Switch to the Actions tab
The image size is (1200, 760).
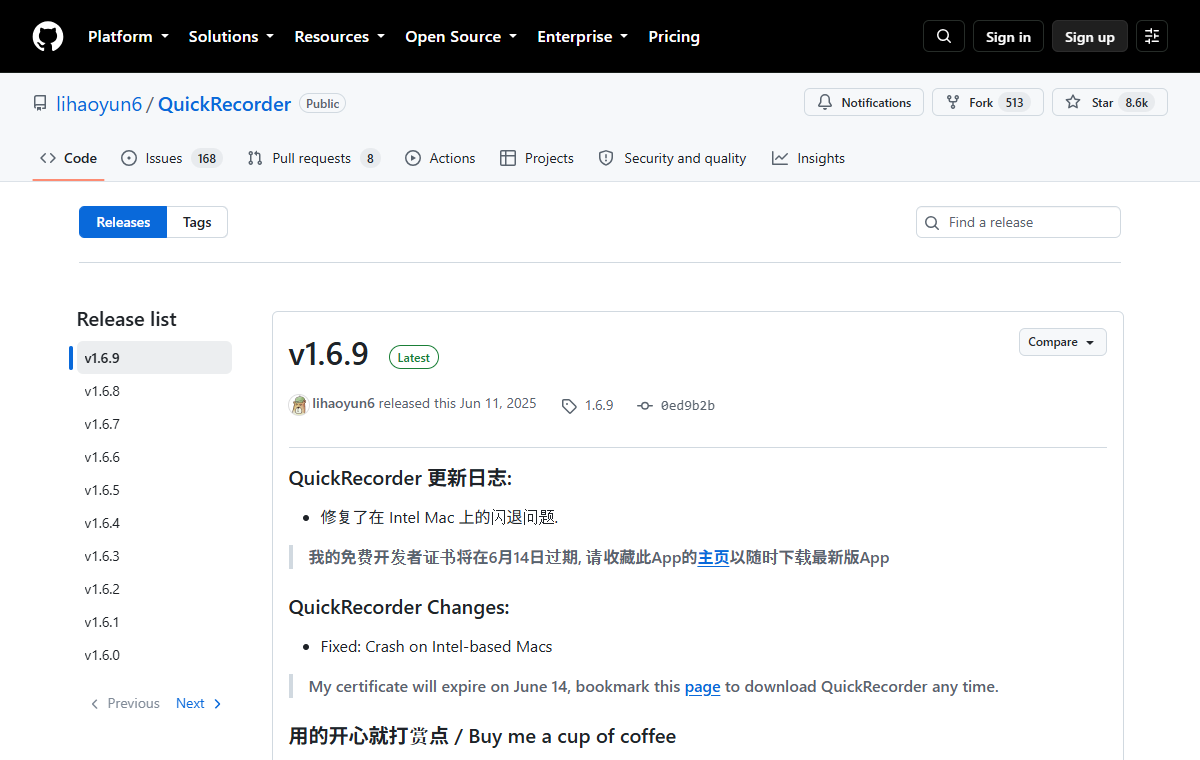pos(440,158)
